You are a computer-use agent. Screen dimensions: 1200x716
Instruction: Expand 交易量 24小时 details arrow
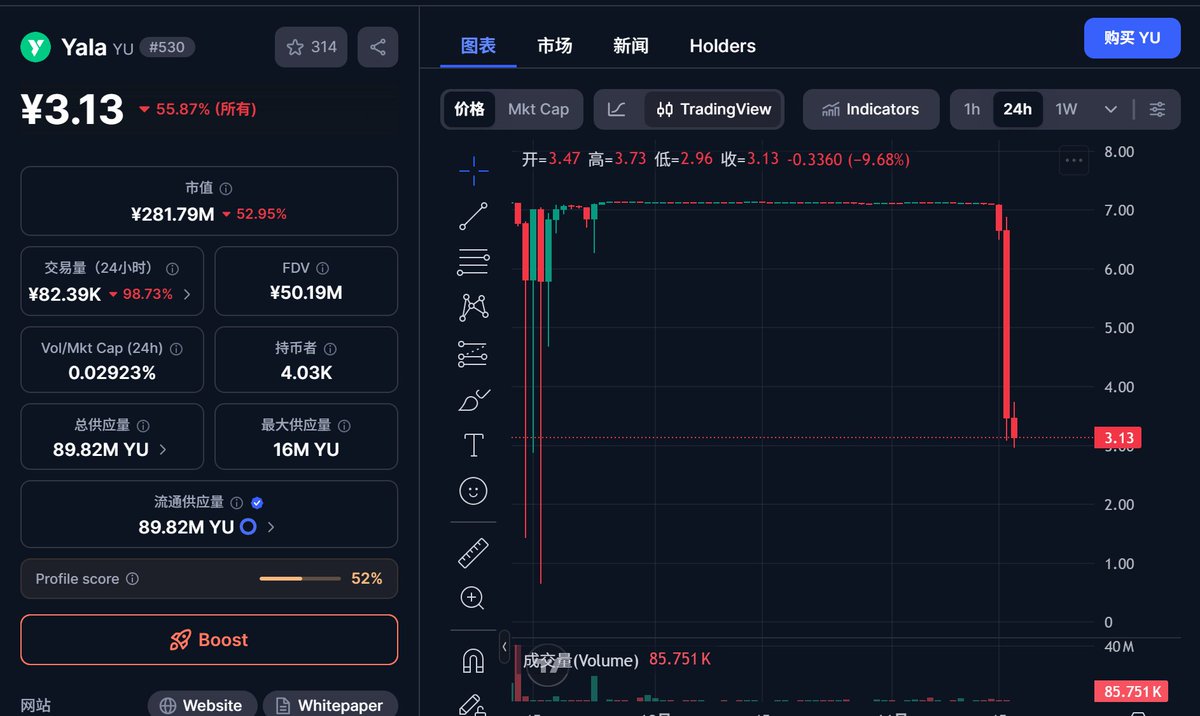pos(186,294)
